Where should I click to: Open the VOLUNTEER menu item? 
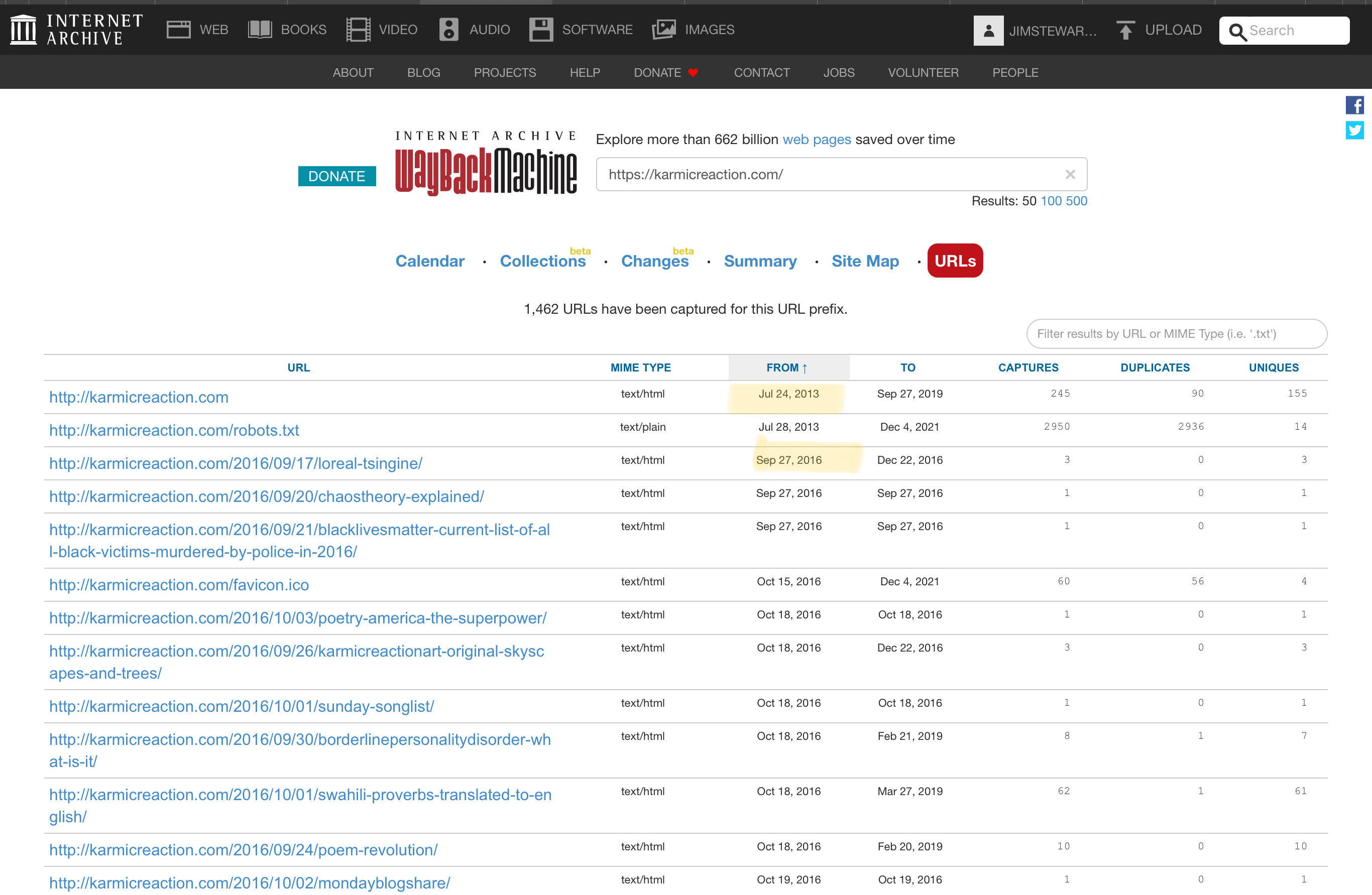tap(923, 73)
